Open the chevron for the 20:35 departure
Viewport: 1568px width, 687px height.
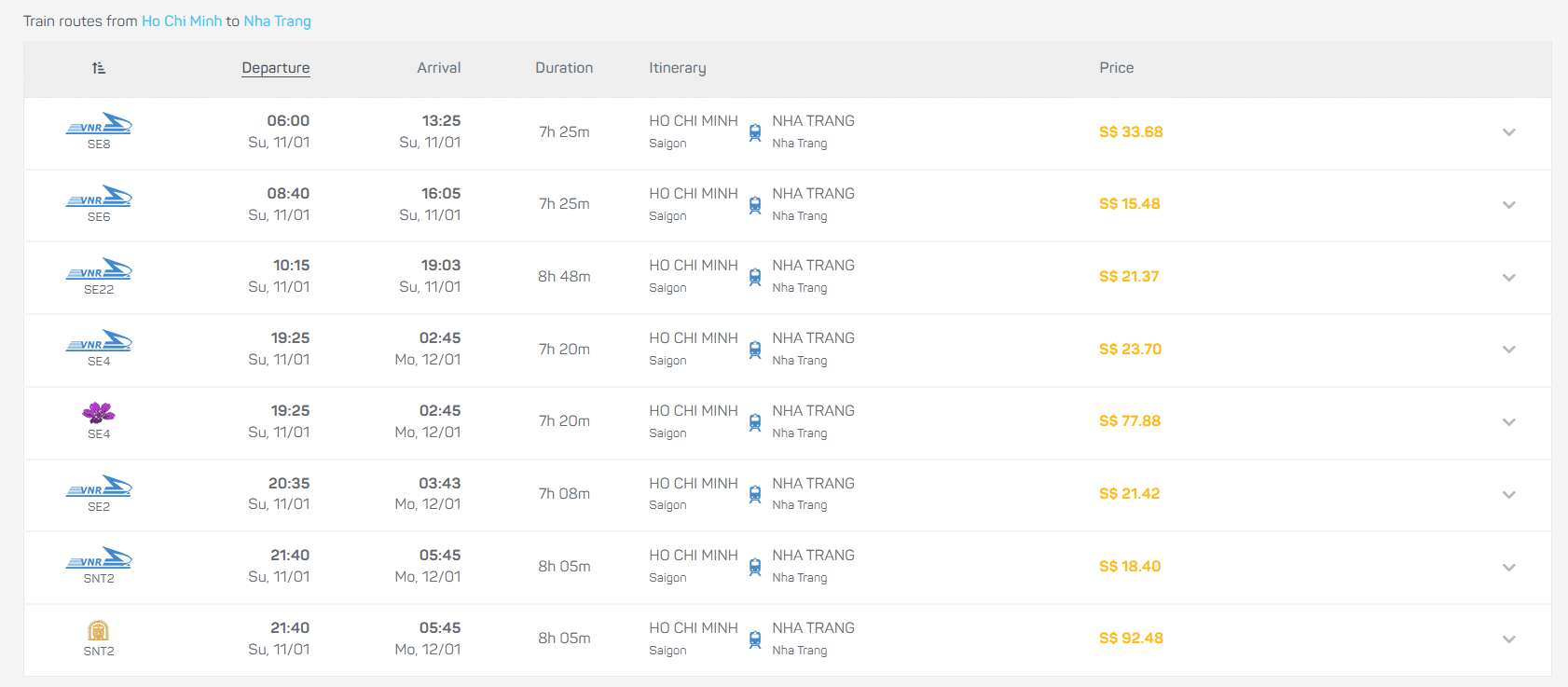[1508, 495]
